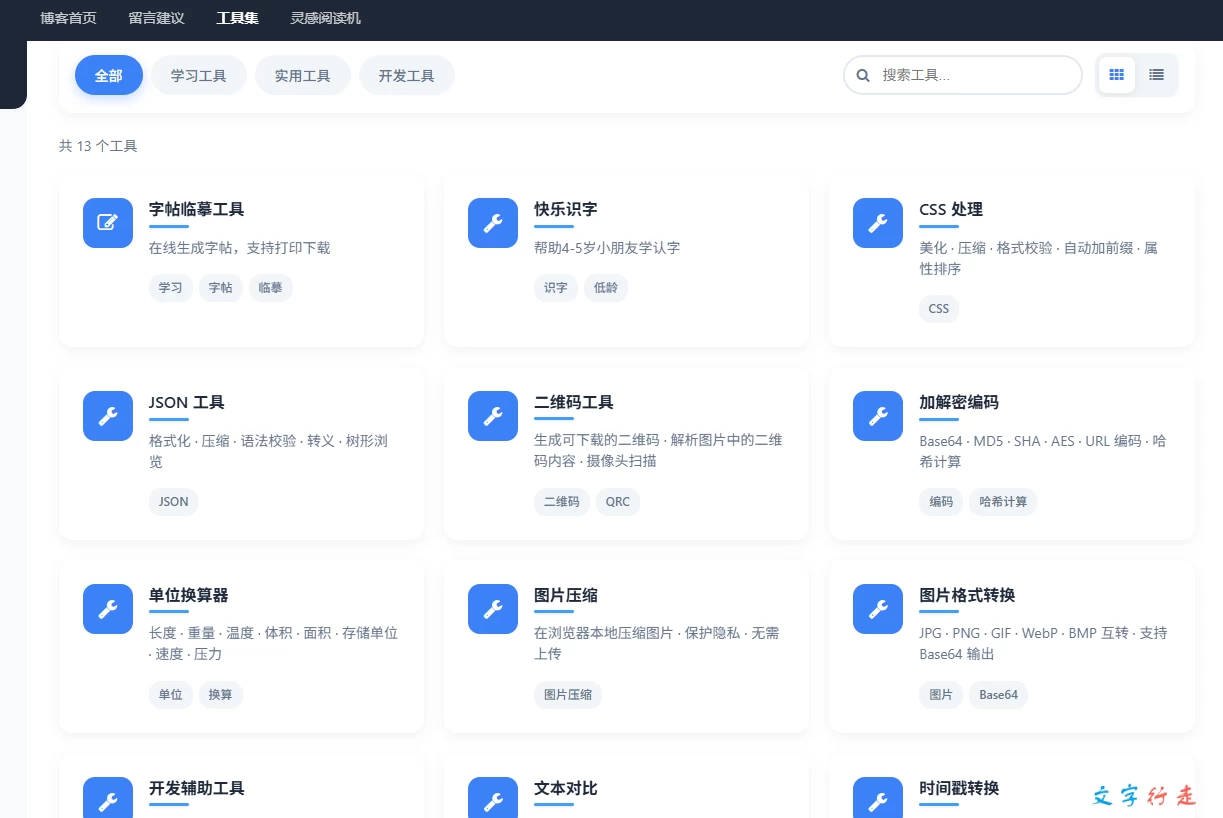Click description 帮助4-5岁小朋友学认字
1223x818 pixels.
(x=607, y=247)
